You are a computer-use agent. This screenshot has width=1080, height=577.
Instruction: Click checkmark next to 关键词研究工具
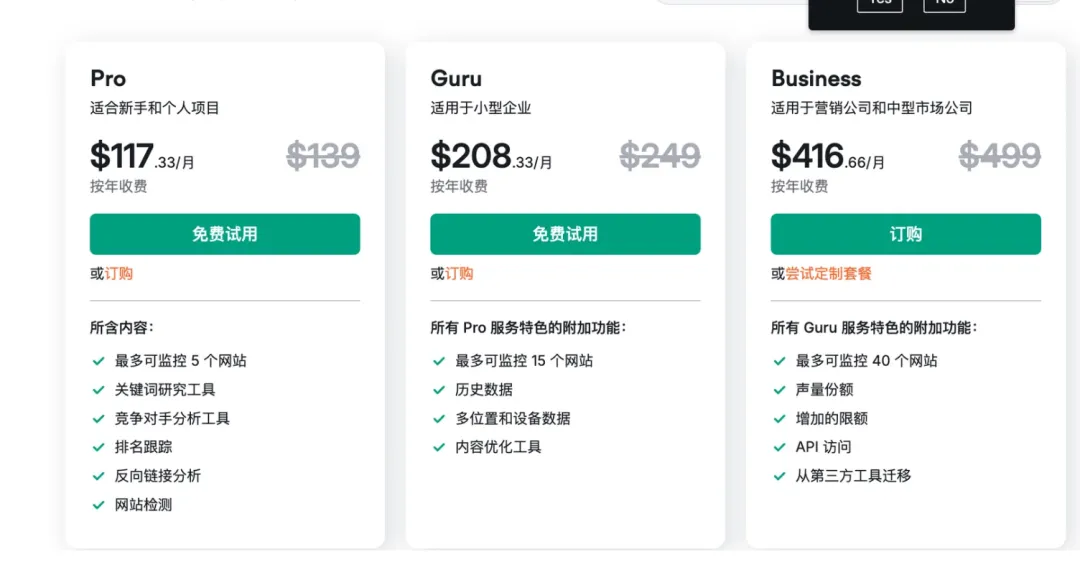point(98,390)
